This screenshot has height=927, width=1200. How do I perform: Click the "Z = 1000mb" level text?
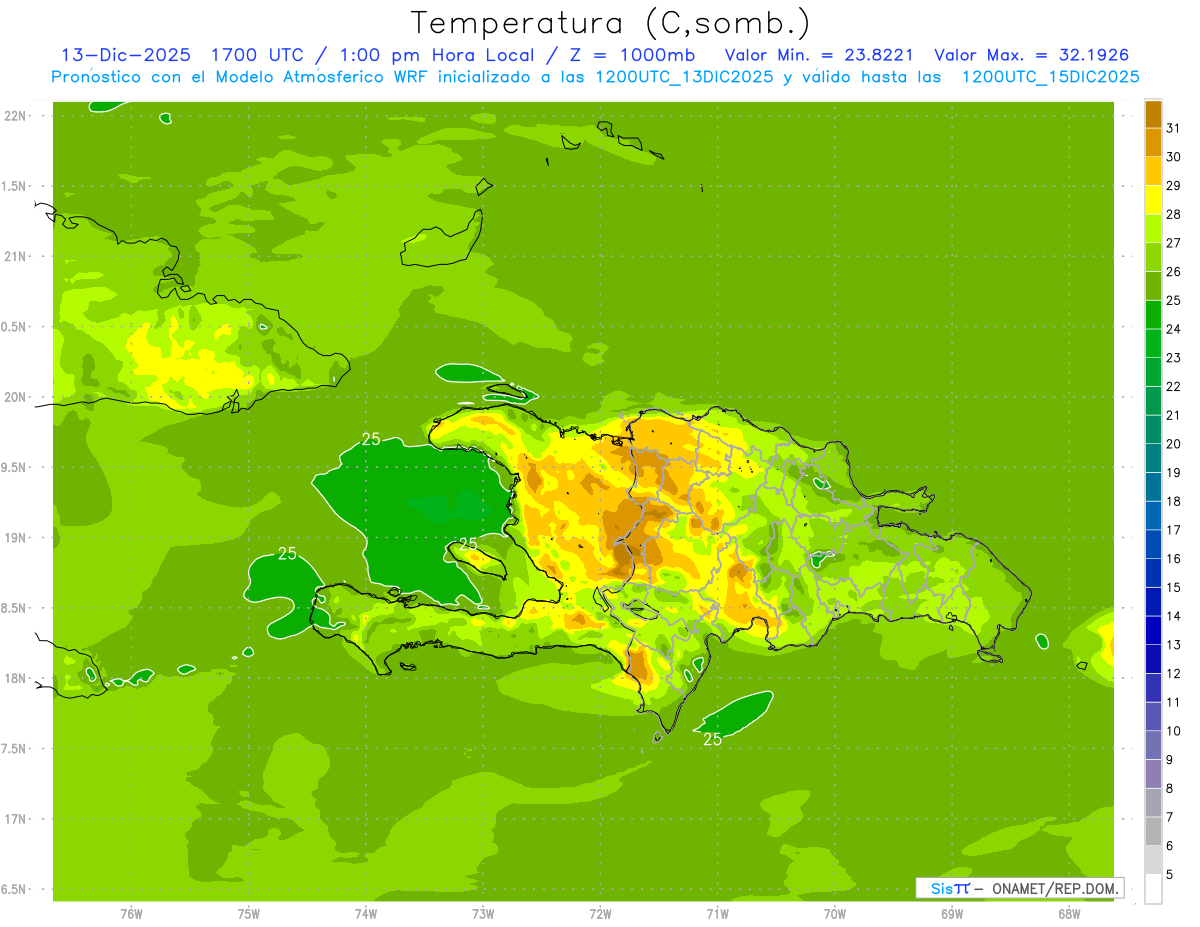[x=632, y=55]
